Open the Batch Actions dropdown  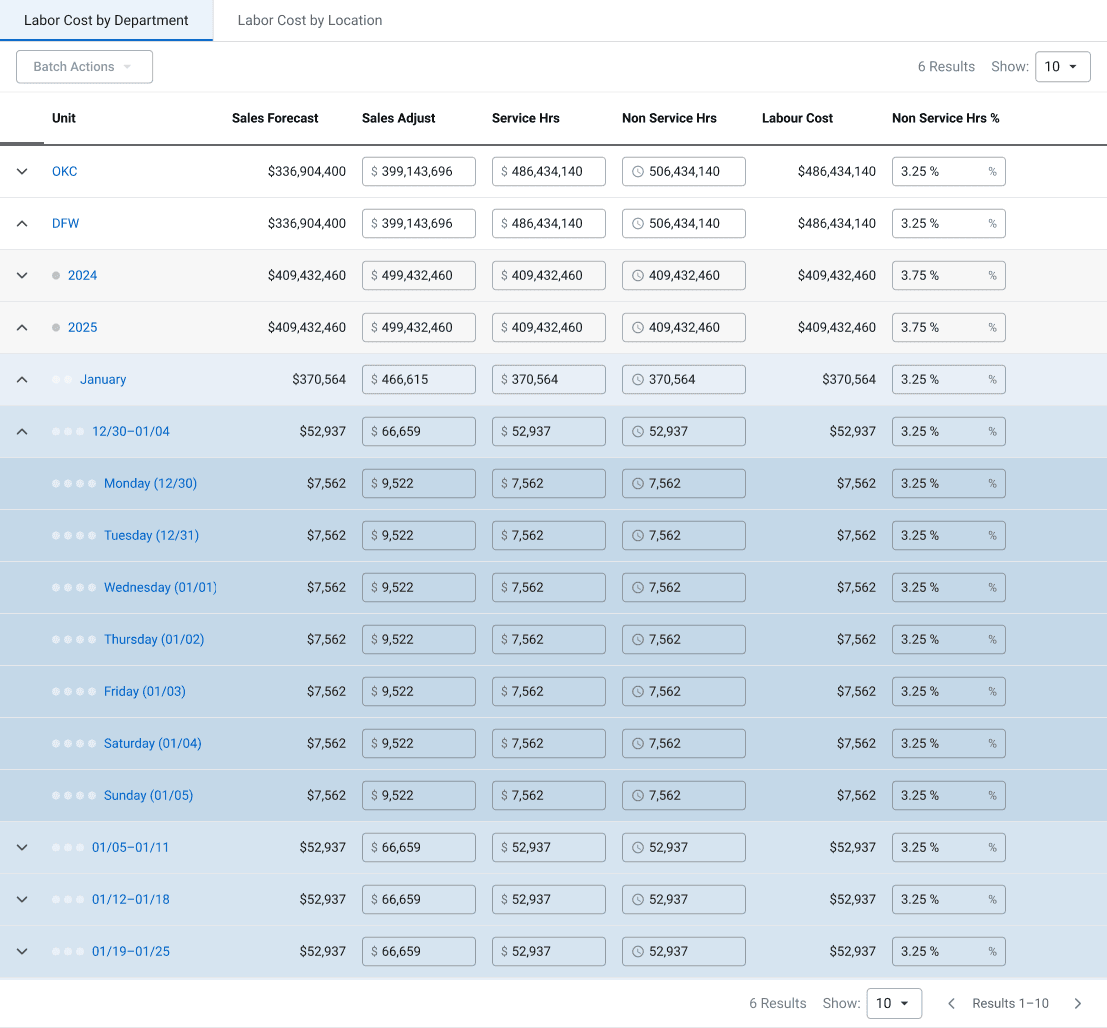[x=85, y=66]
